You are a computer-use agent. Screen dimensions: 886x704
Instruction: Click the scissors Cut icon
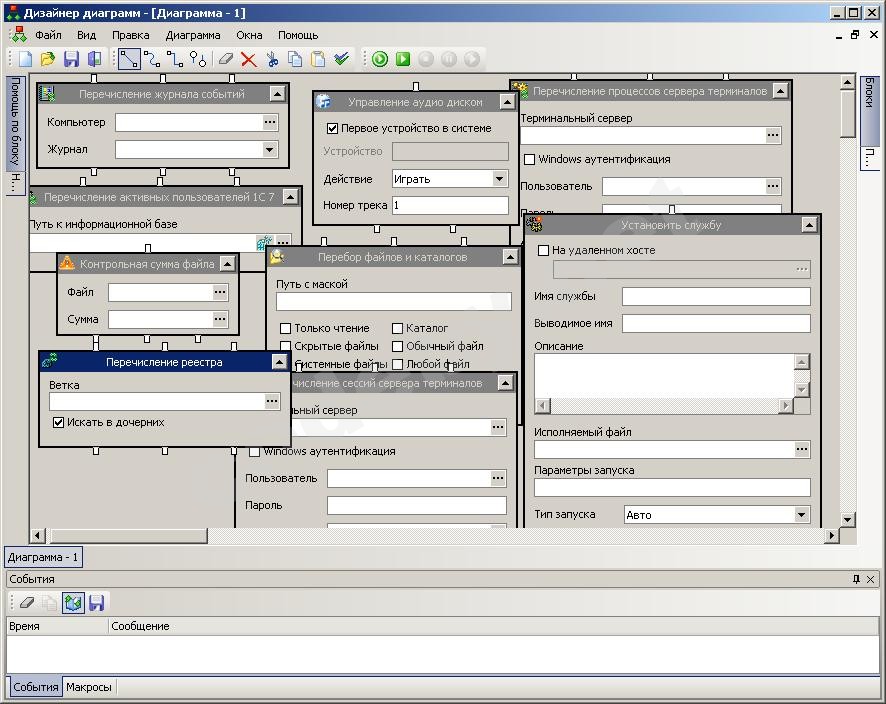click(x=272, y=60)
